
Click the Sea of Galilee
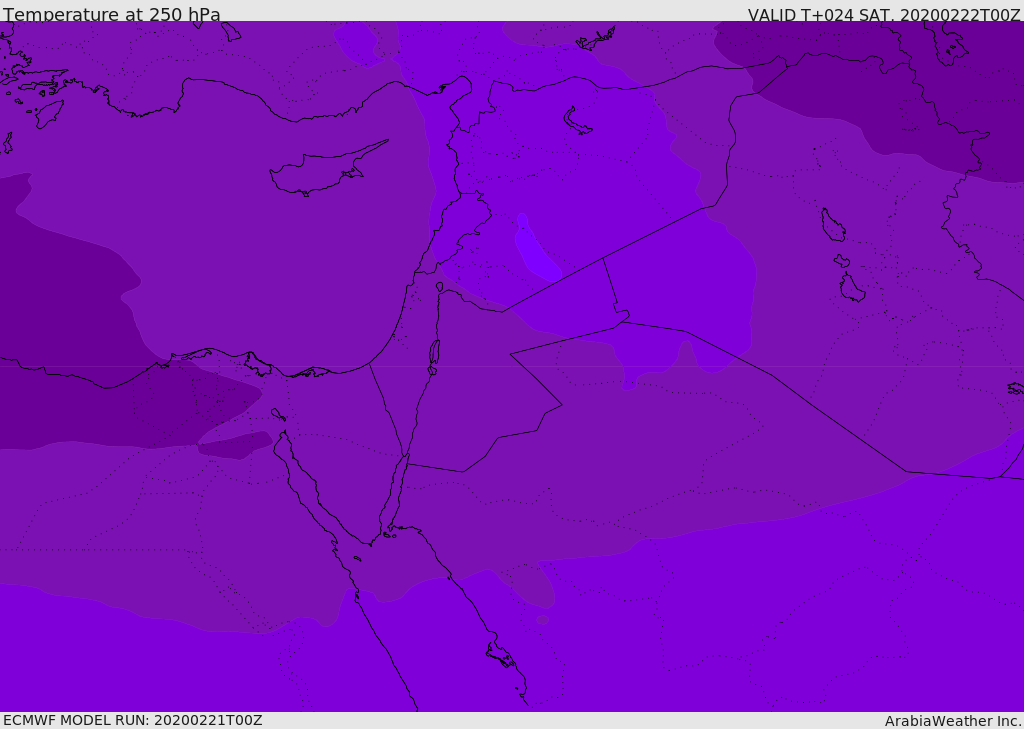pyautogui.click(x=439, y=287)
